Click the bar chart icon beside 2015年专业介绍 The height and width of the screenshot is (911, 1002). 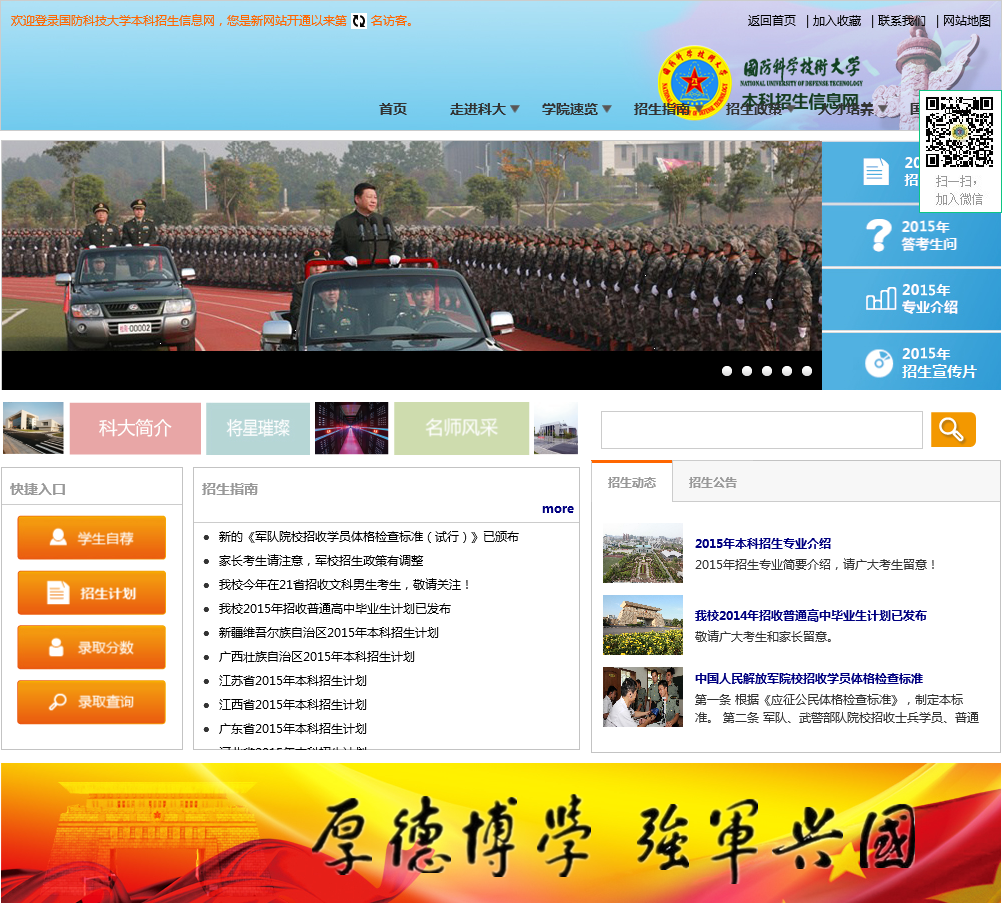[x=881, y=298]
